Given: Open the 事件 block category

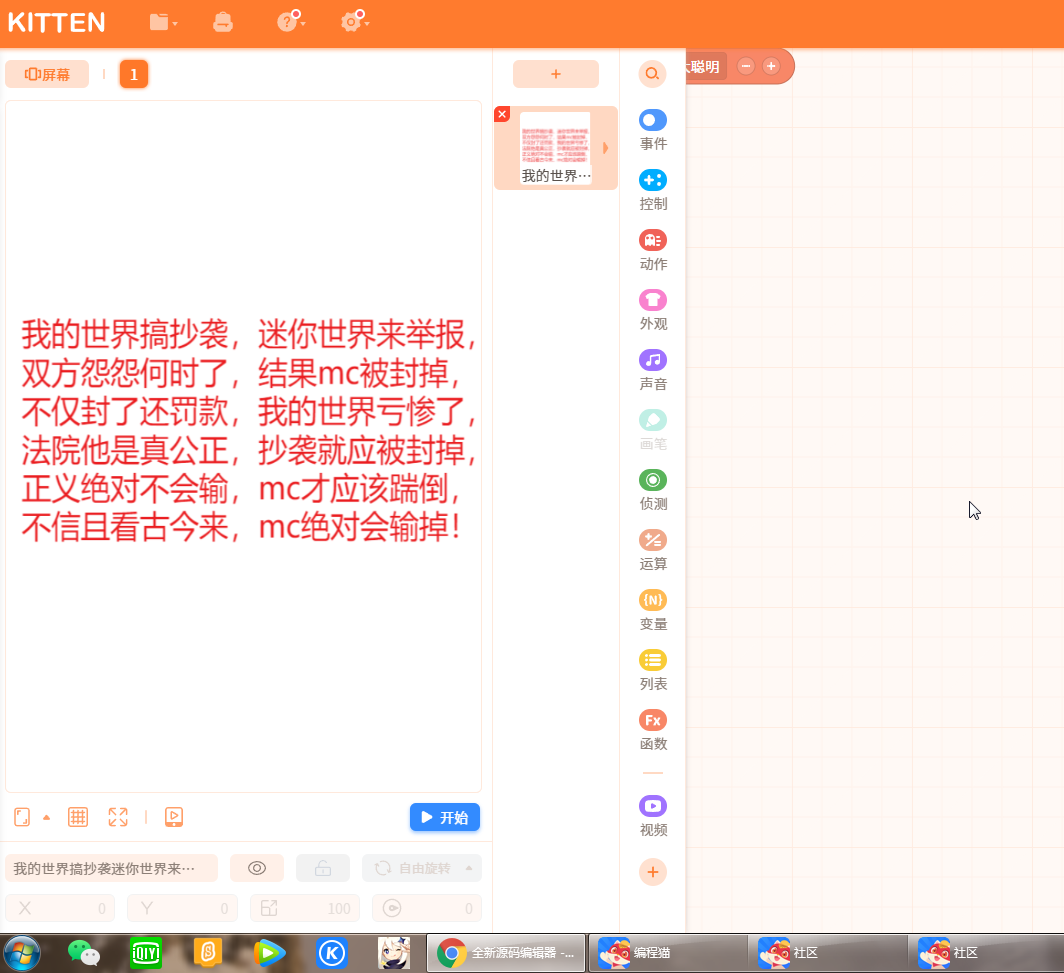Looking at the screenshot, I should click(653, 130).
